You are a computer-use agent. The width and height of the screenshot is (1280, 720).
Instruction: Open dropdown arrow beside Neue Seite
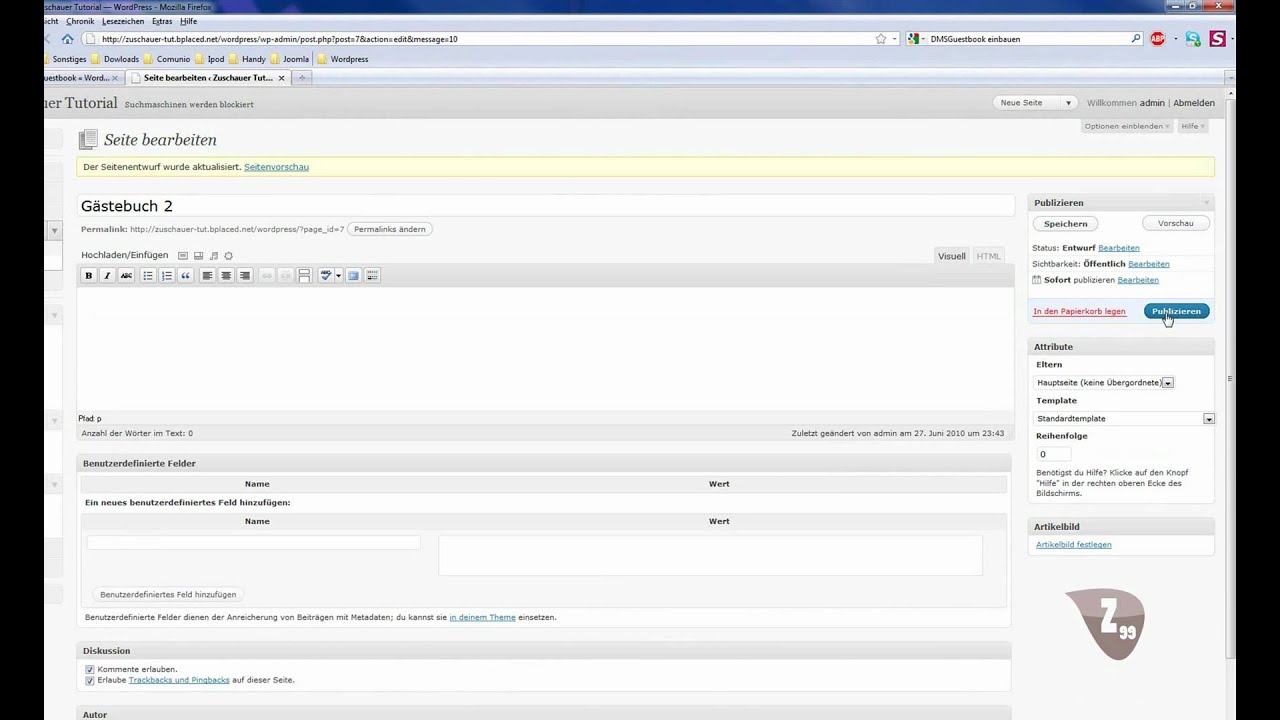1068,103
